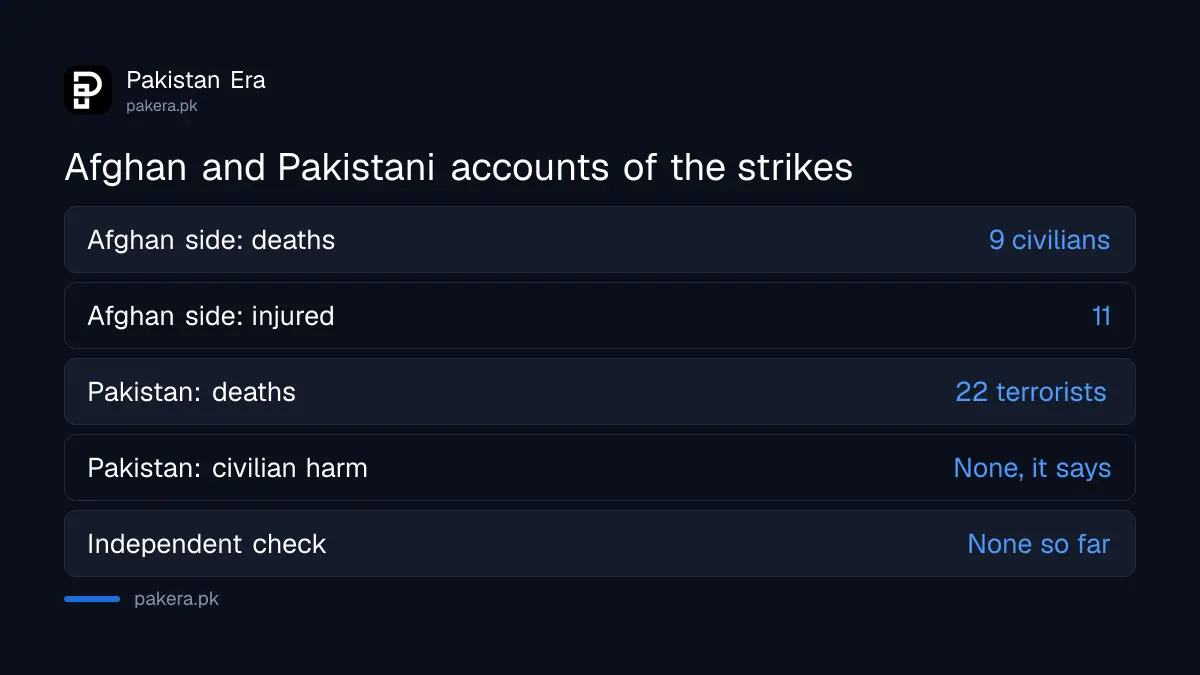Click the Independent check label text
This screenshot has height=675, width=1200.
coord(207,544)
